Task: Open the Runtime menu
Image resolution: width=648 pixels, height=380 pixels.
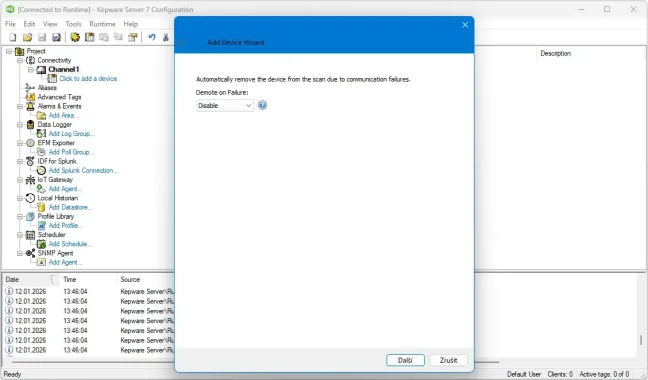Action: (102, 24)
